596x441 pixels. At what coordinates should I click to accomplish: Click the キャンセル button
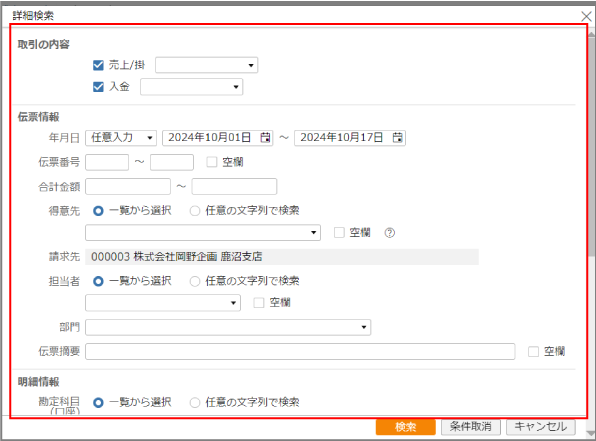point(541,427)
